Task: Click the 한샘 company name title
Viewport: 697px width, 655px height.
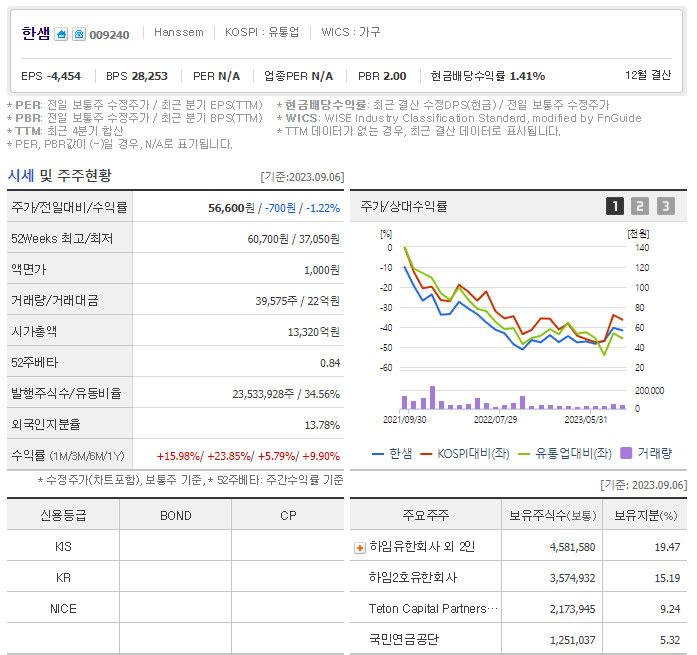Action: [x=36, y=33]
